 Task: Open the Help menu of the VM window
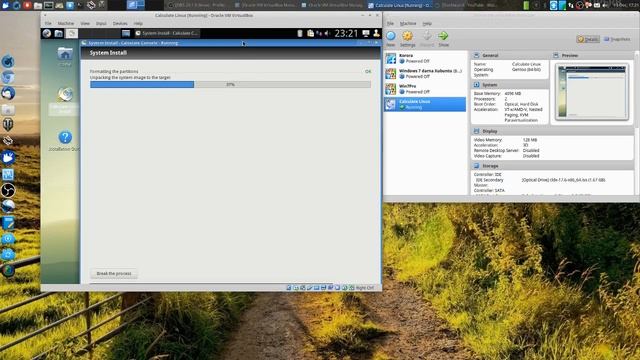(x=138, y=24)
